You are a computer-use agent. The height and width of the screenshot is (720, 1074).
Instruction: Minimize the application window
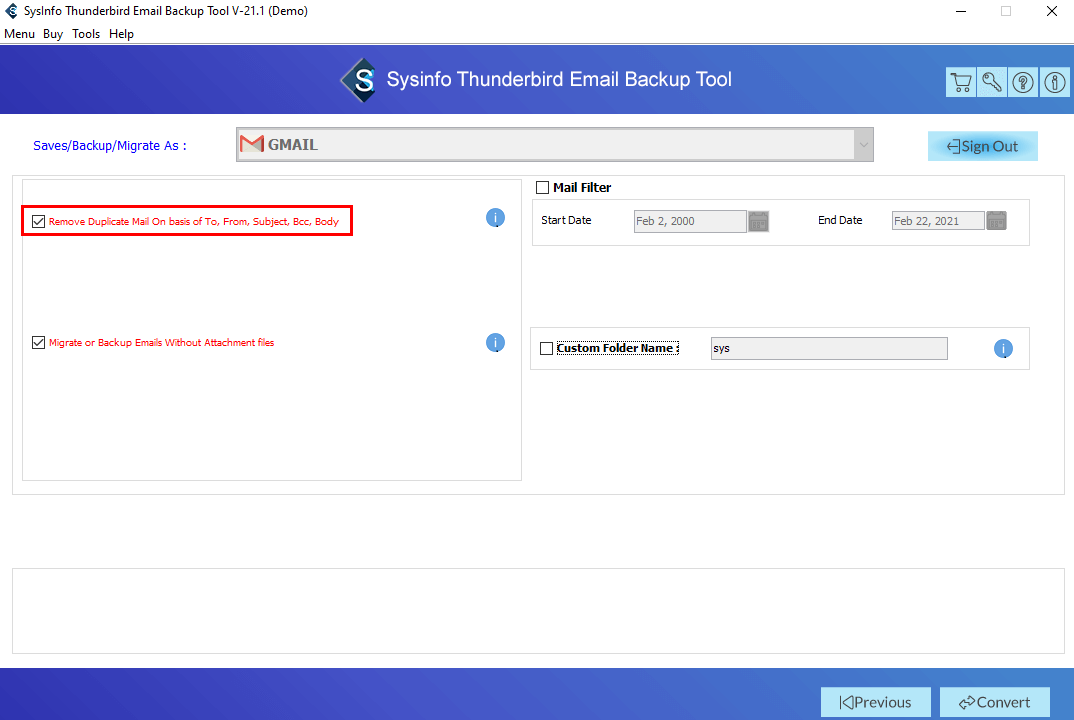click(961, 11)
